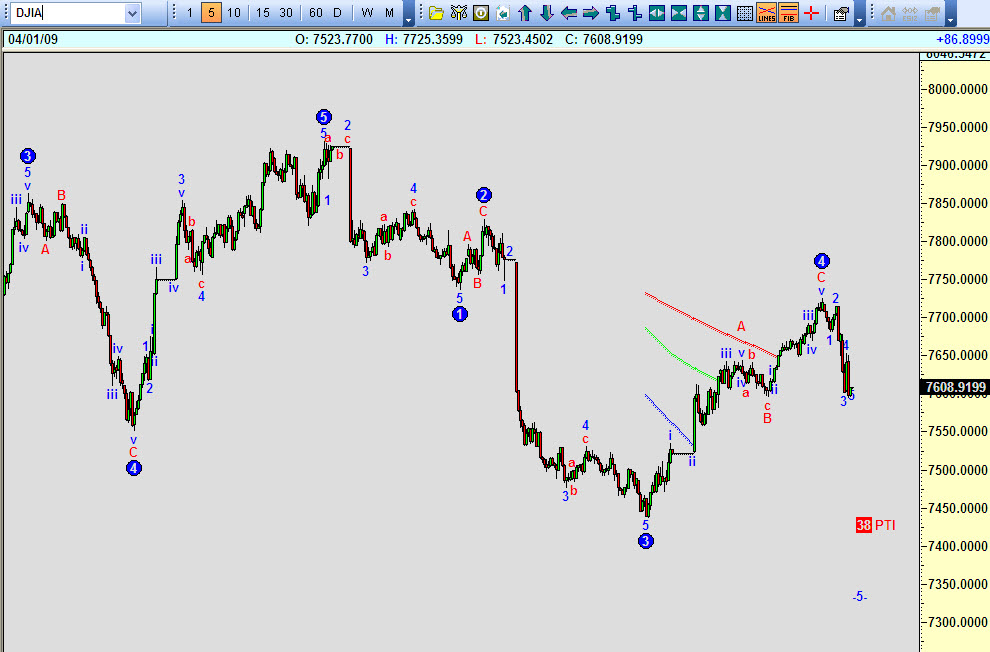
Task: Toggle the dotted grid icon
Action: (745, 13)
